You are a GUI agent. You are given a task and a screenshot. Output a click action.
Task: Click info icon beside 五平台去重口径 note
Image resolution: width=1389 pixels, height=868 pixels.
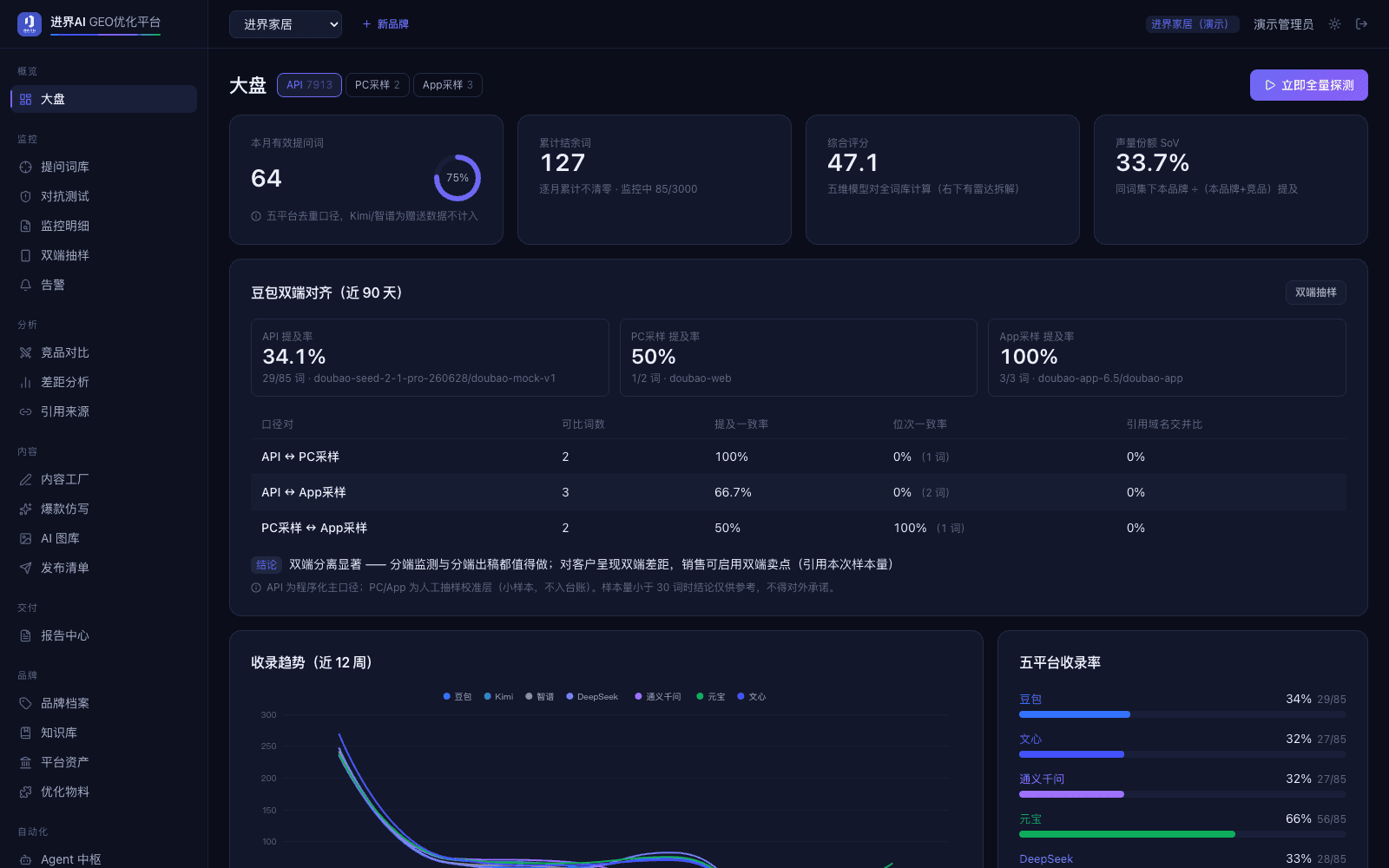tap(256, 216)
